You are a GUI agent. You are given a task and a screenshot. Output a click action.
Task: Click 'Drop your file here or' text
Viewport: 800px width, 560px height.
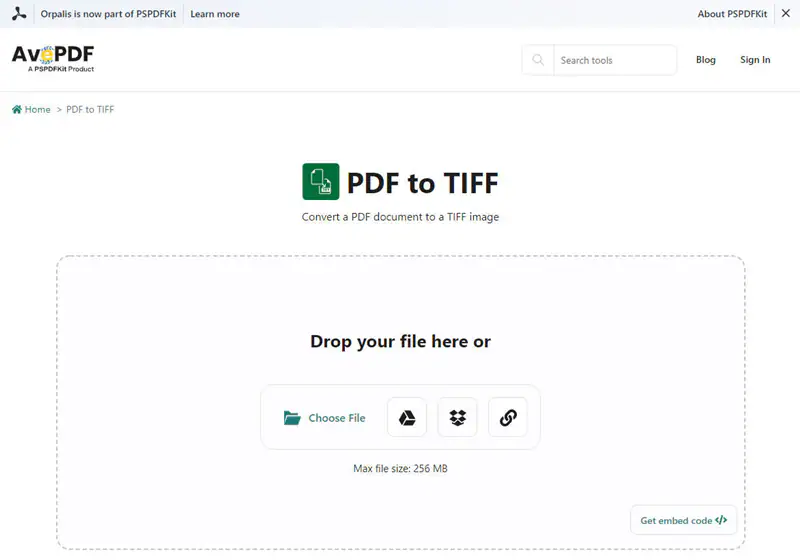[x=401, y=341]
